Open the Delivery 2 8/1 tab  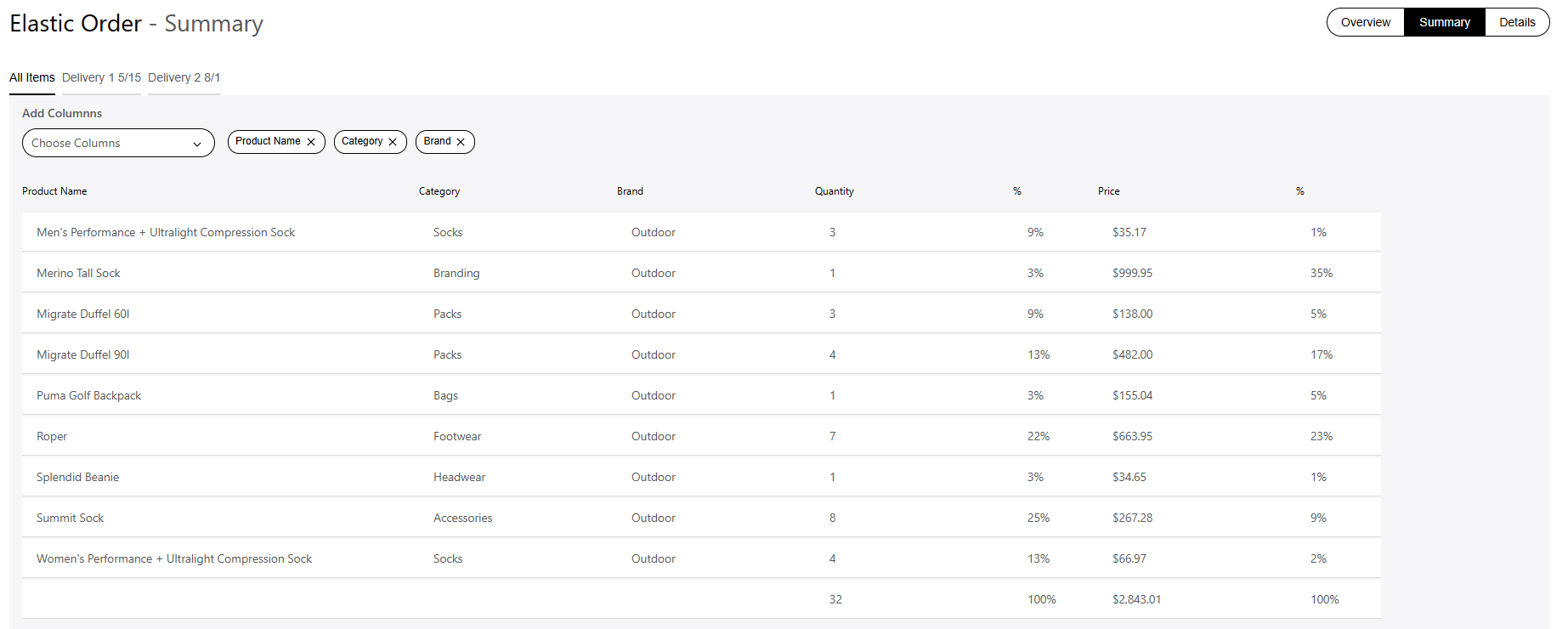(x=184, y=77)
